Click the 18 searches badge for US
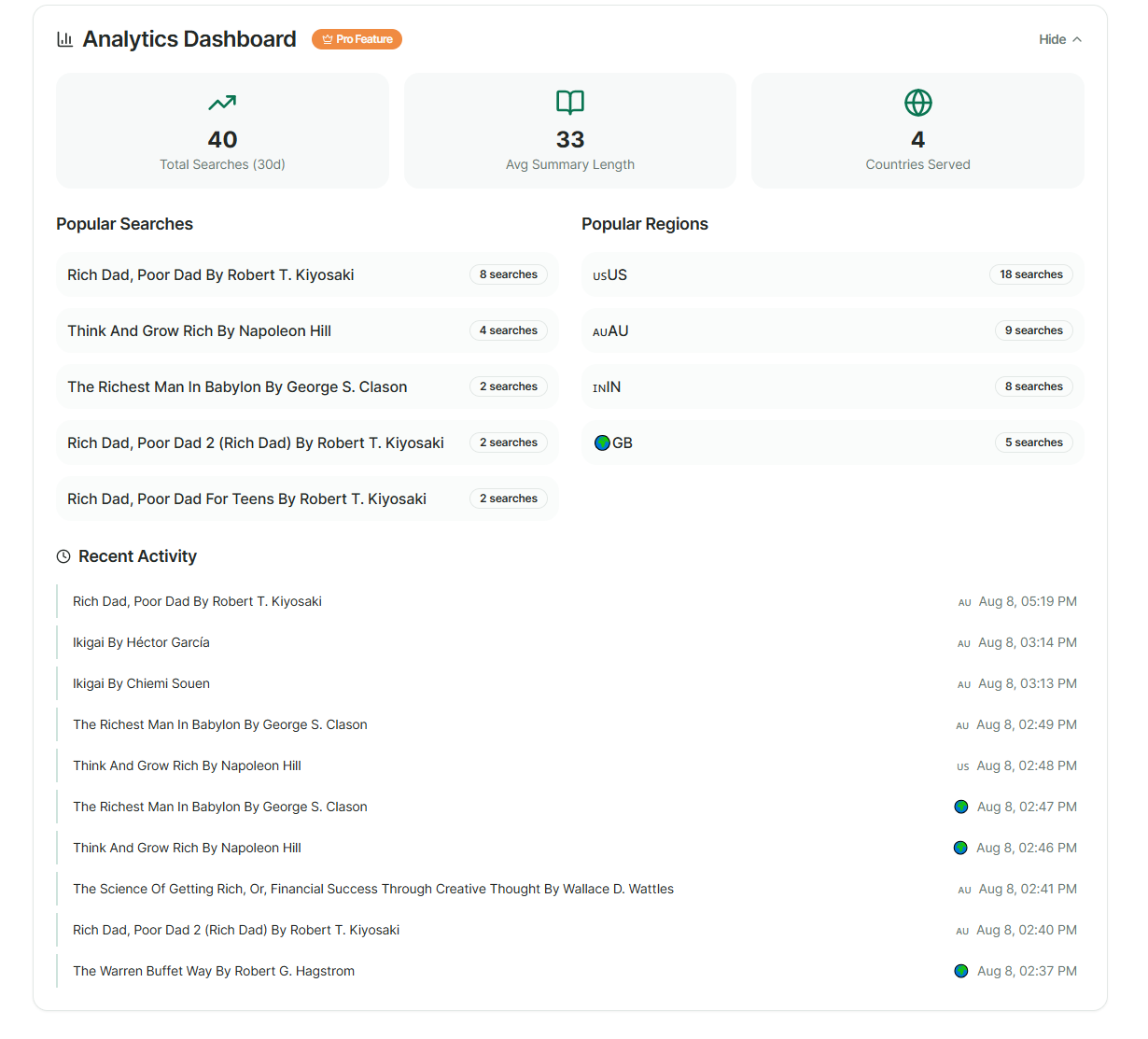Screen dimensions: 1148x1039 pos(1030,274)
